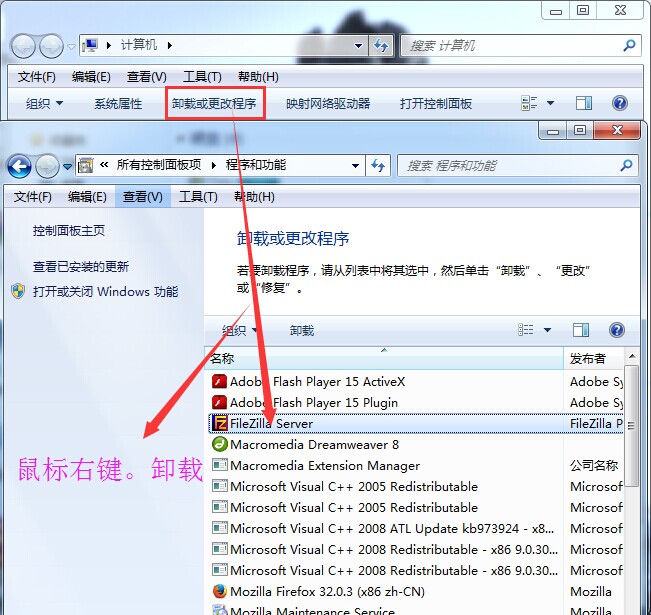Click FileZilla Server program icon
This screenshot has width=651, height=615.
click(x=219, y=423)
